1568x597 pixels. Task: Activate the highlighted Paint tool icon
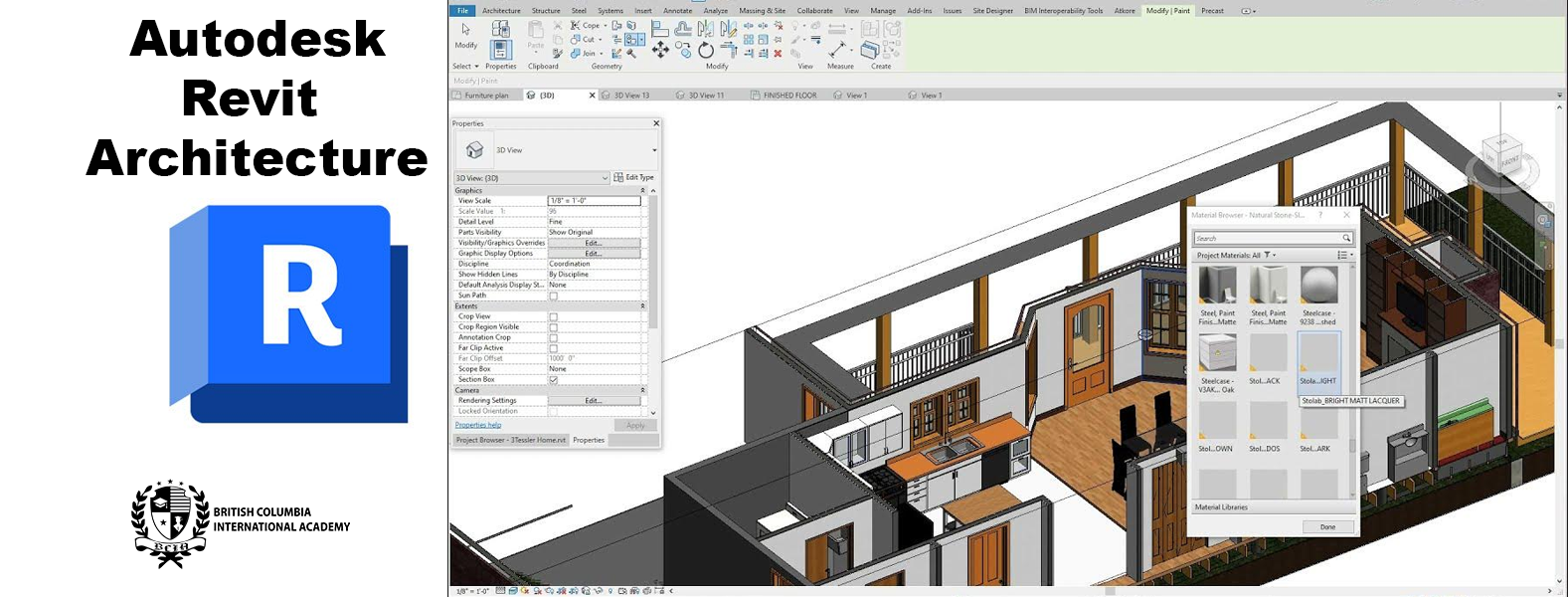tap(631, 40)
